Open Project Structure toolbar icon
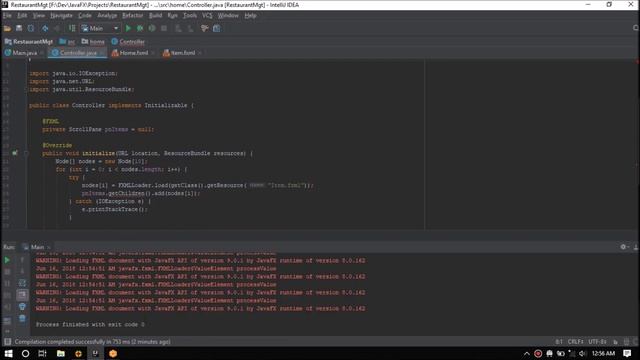 204,28
